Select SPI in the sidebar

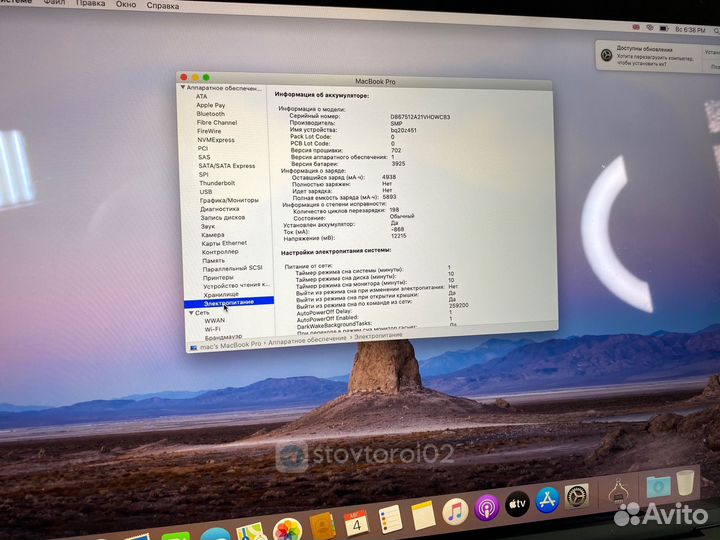pos(203,174)
